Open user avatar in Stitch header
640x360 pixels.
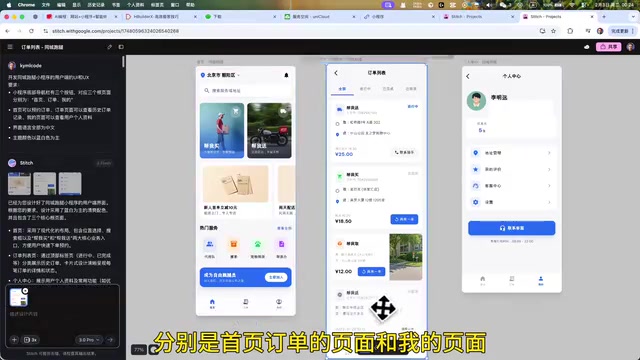coord(630,47)
